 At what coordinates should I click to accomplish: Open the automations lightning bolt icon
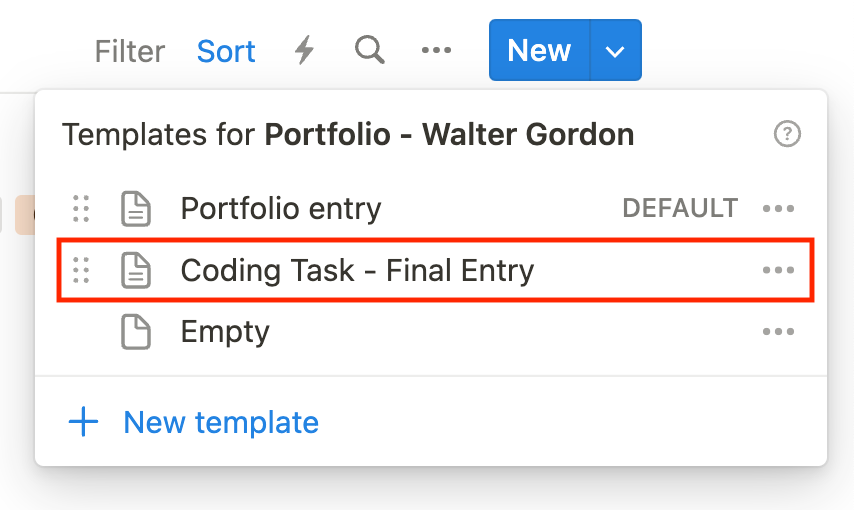[x=304, y=51]
